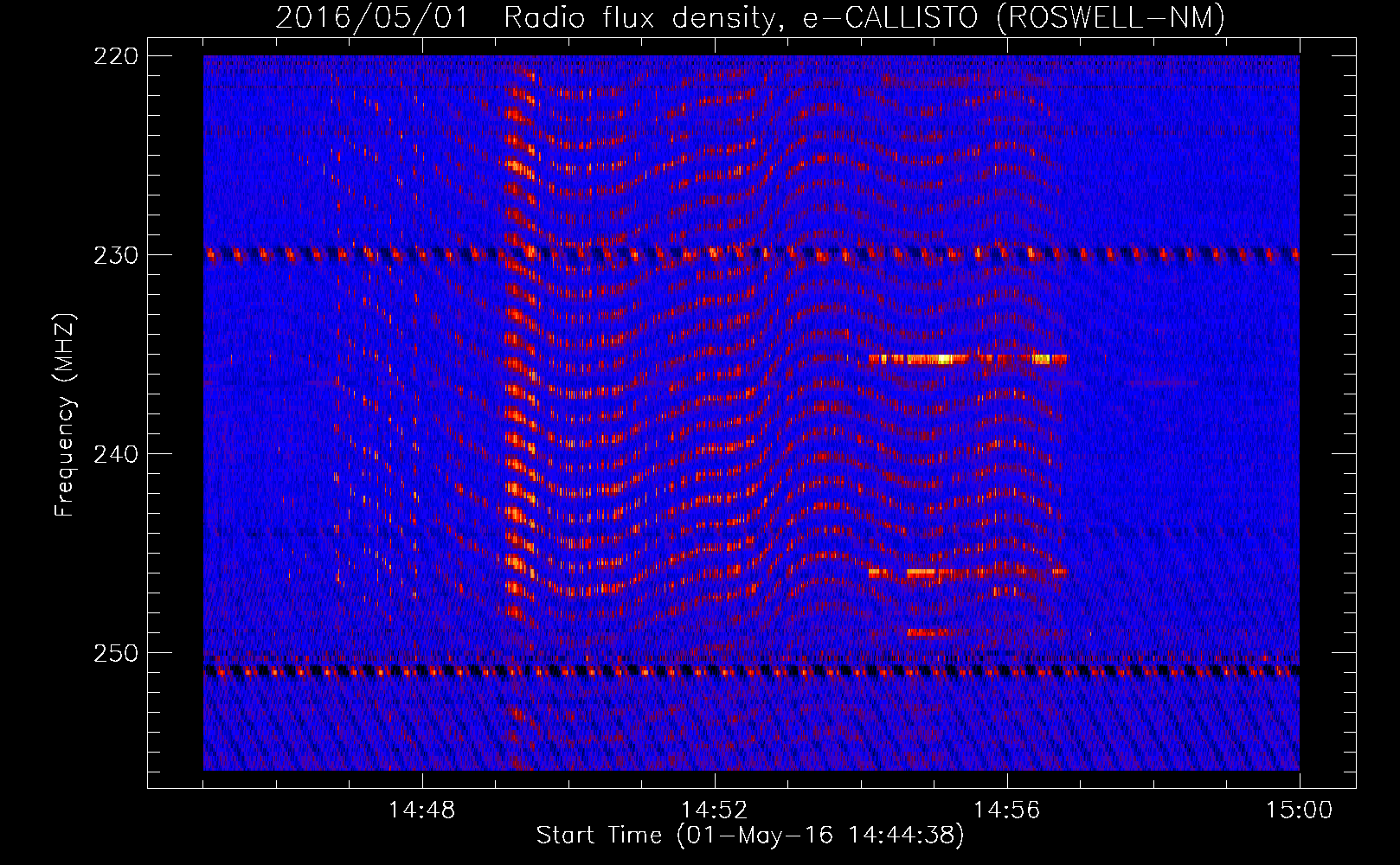The height and width of the screenshot is (865, 1400).
Task: Click the 230 frequency tick label
Action: (114, 255)
